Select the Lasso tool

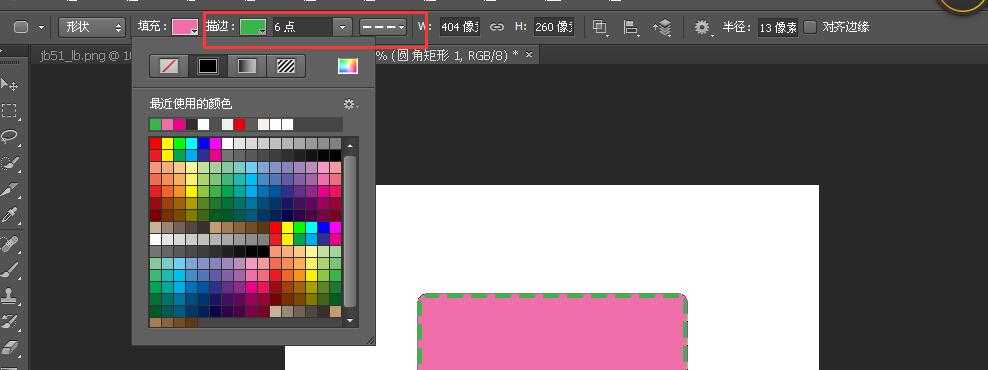(9, 137)
